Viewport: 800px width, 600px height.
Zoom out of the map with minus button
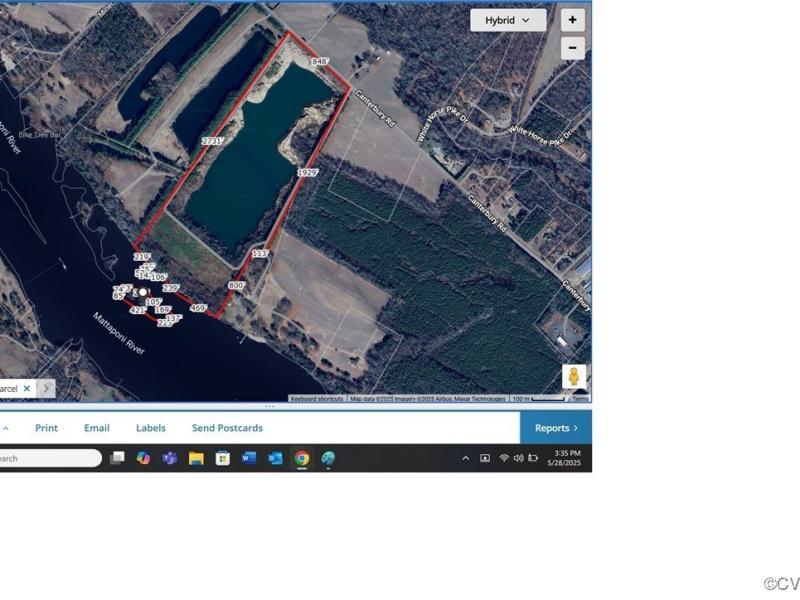tap(572, 48)
